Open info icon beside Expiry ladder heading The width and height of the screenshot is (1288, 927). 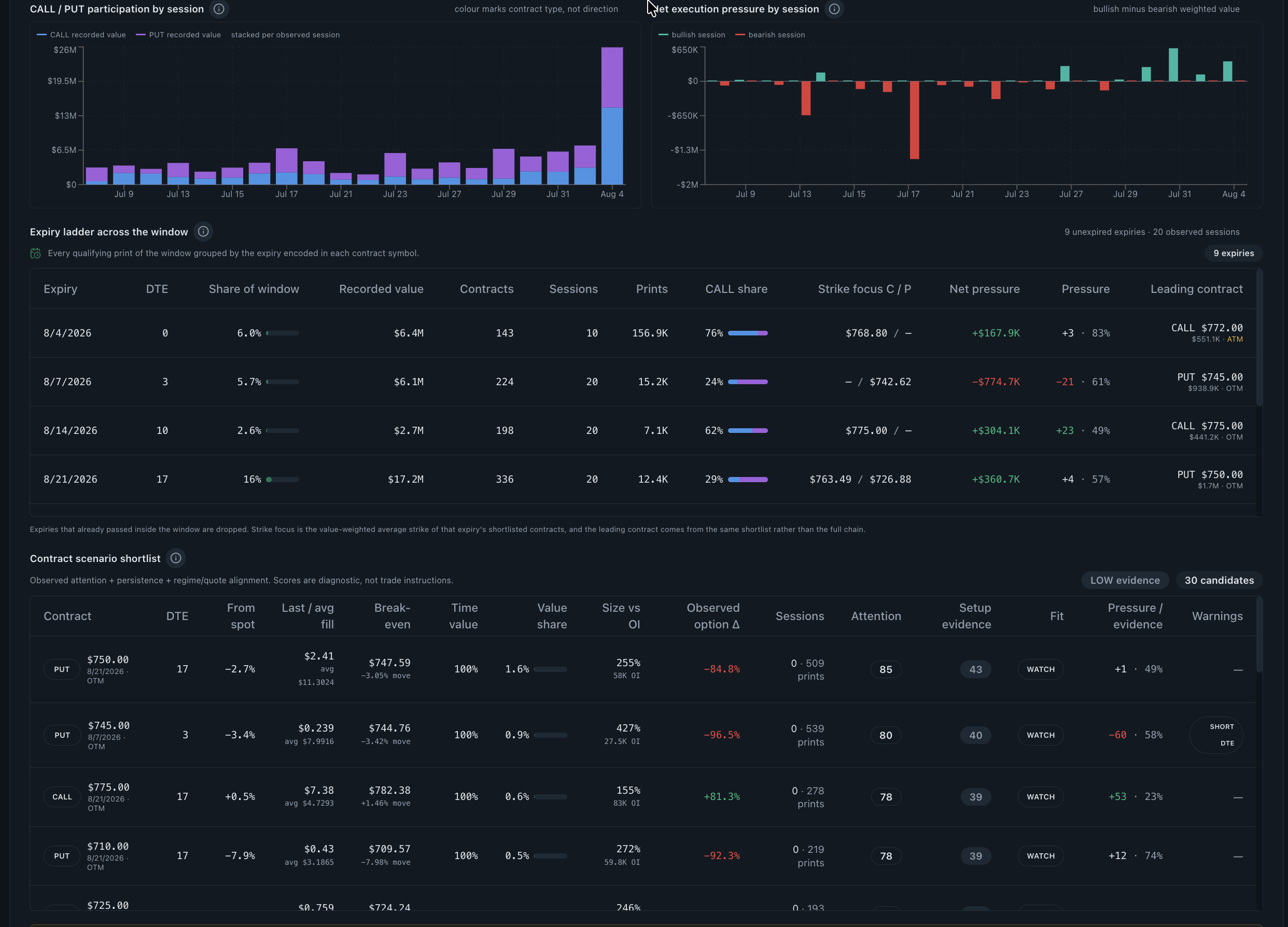coord(203,232)
